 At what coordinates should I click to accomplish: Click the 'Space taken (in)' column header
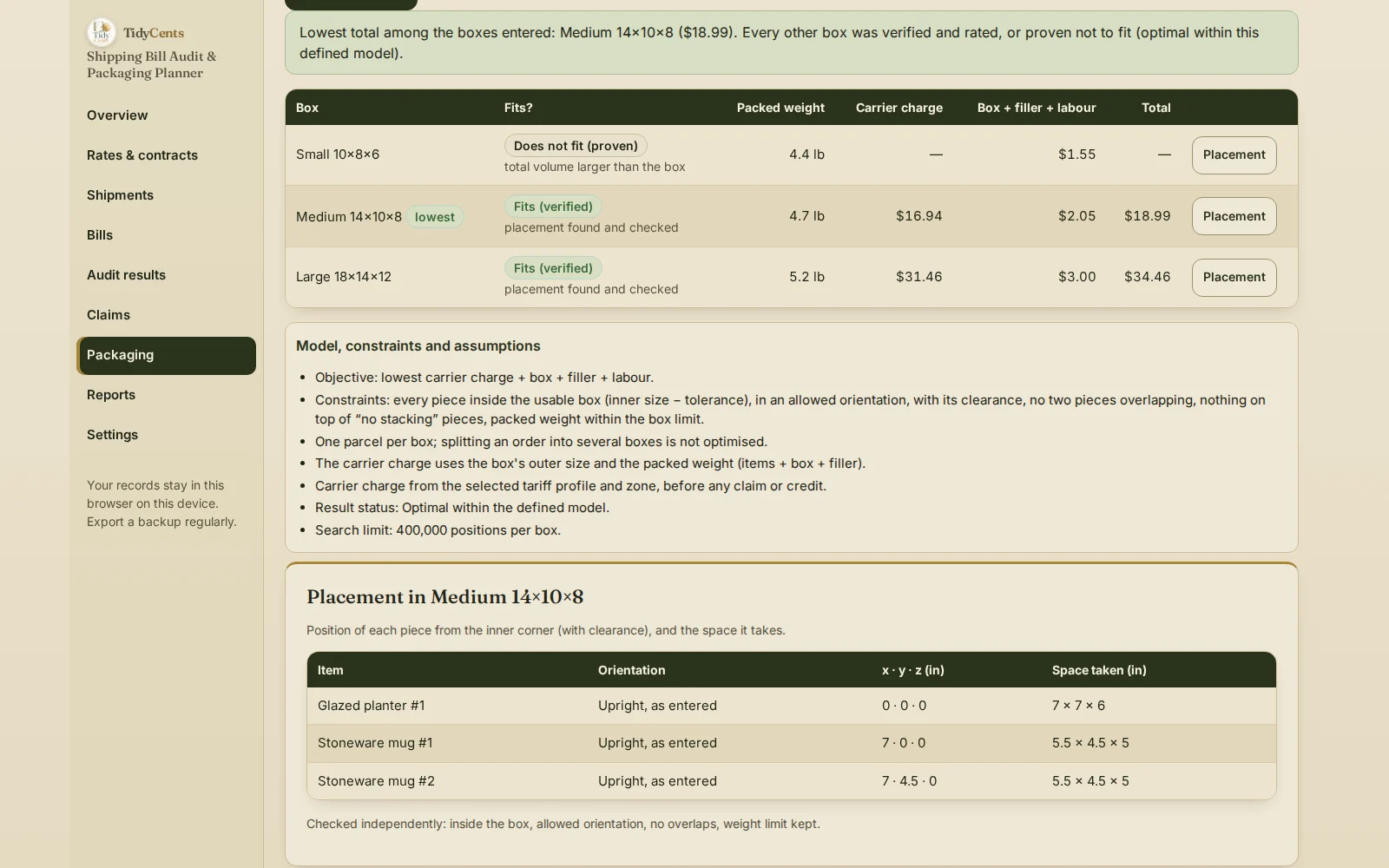click(x=1099, y=670)
